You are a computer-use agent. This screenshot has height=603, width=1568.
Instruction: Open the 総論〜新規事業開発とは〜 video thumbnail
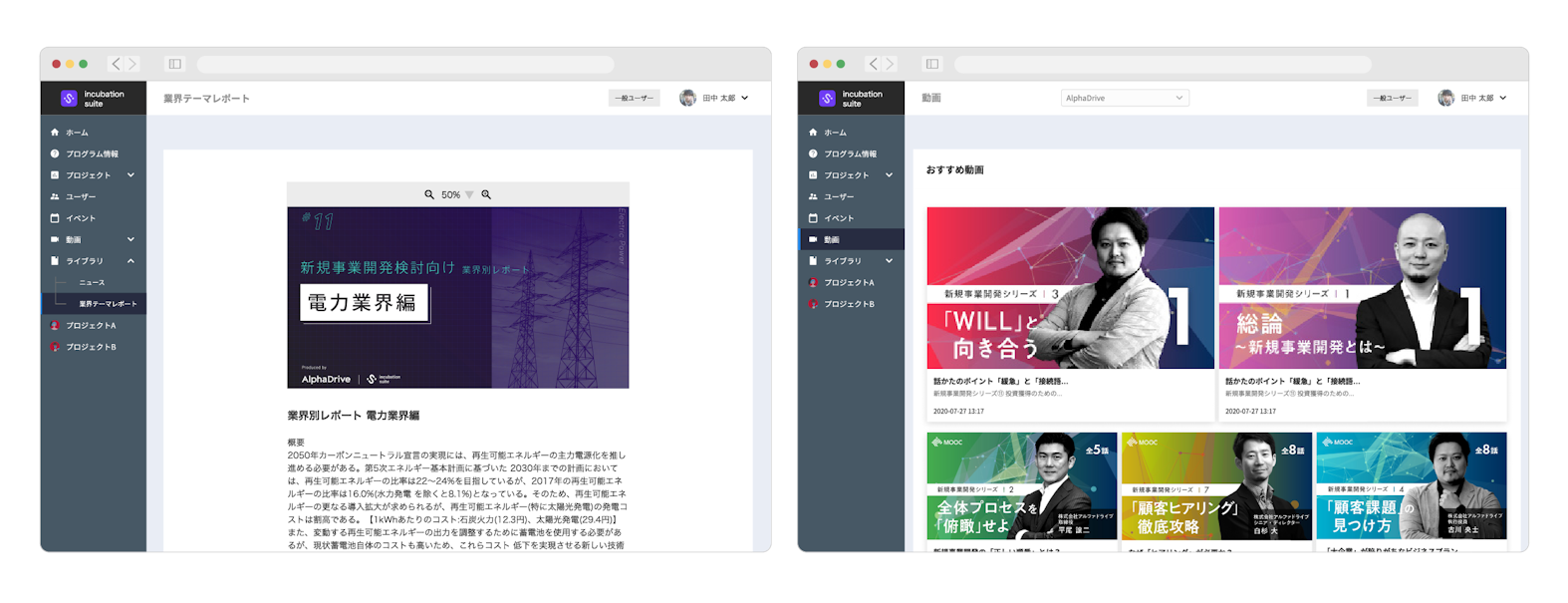click(1363, 288)
